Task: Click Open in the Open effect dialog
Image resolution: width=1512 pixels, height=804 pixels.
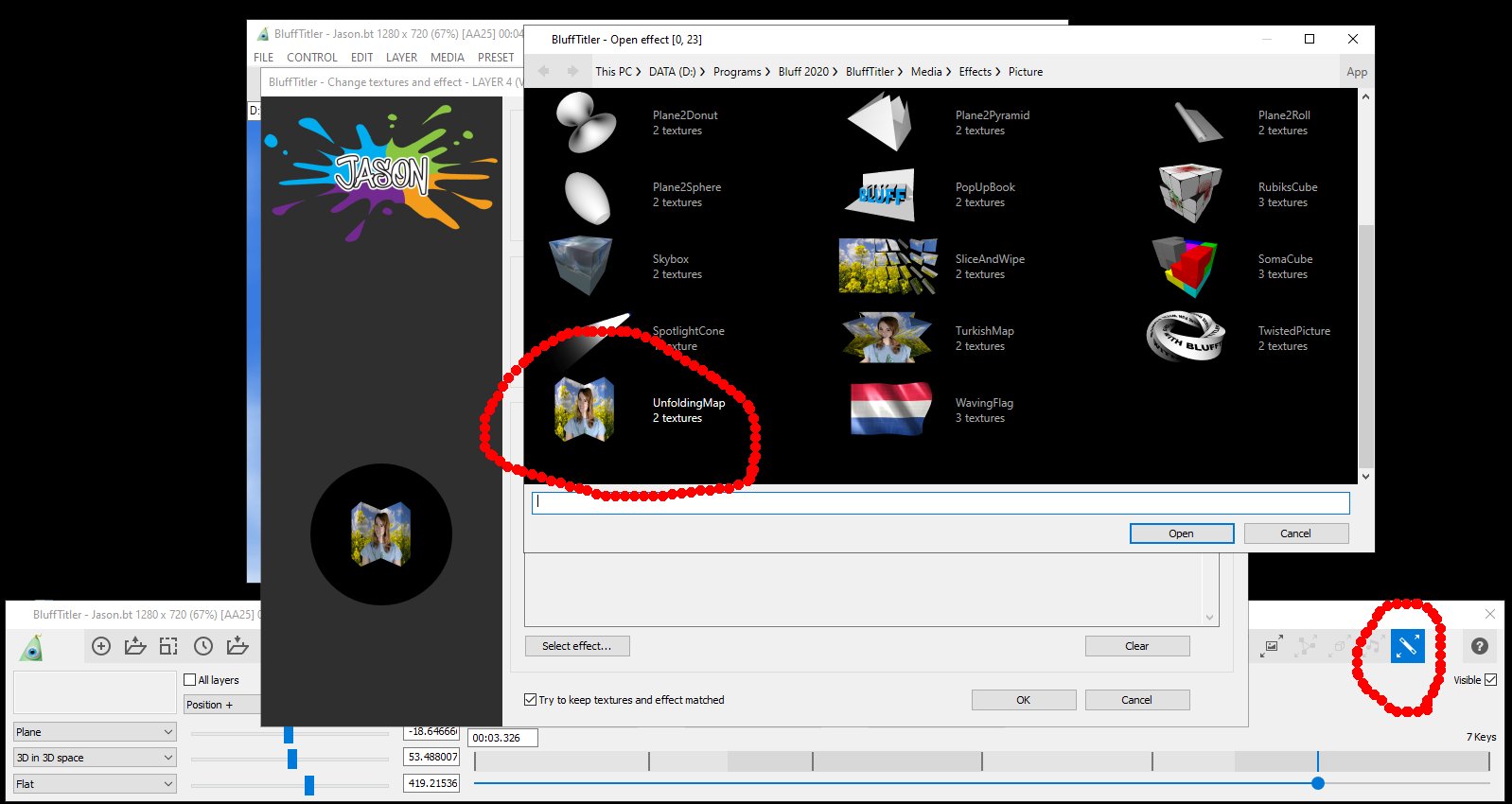Action: coord(1182,533)
